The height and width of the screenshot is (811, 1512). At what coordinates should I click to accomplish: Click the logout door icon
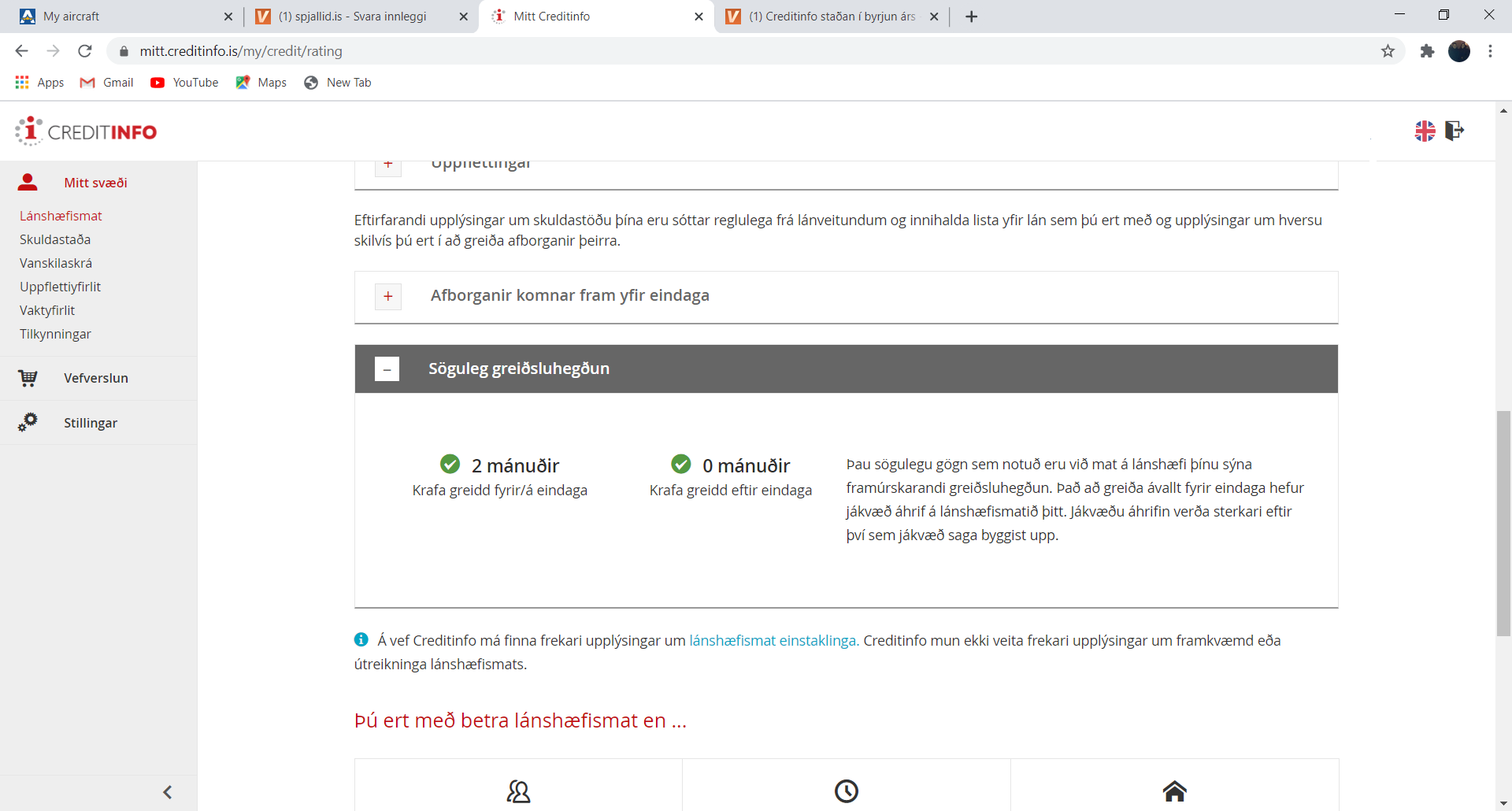click(x=1455, y=131)
